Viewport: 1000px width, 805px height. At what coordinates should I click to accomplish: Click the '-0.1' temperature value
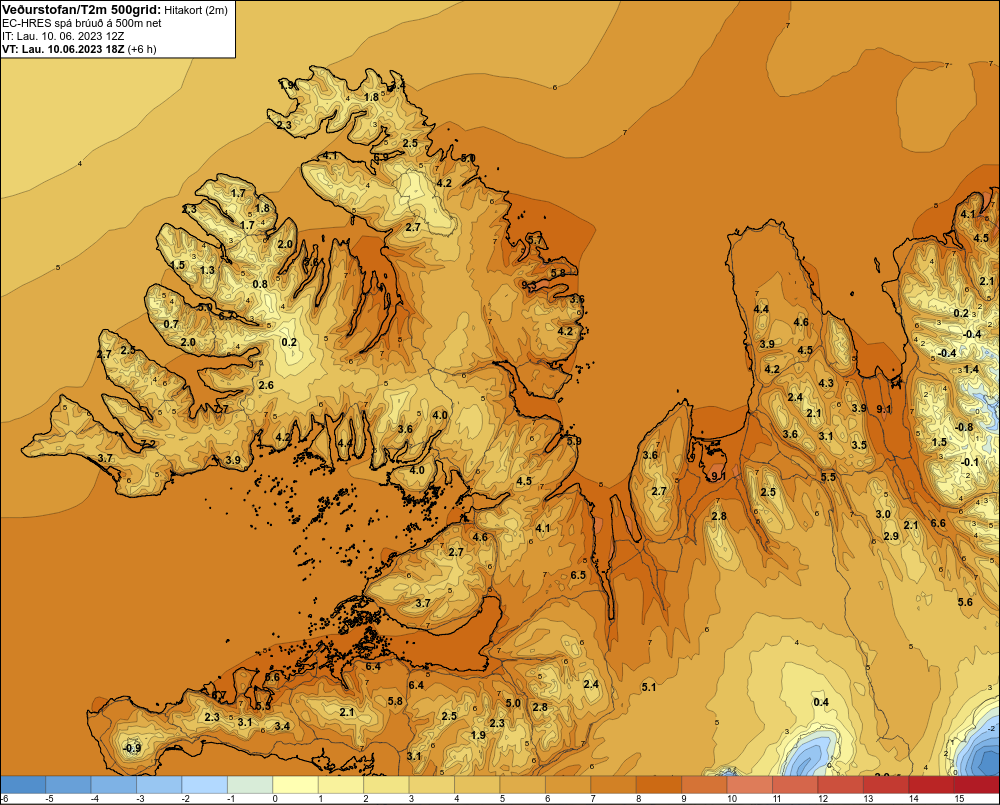(x=969, y=462)
